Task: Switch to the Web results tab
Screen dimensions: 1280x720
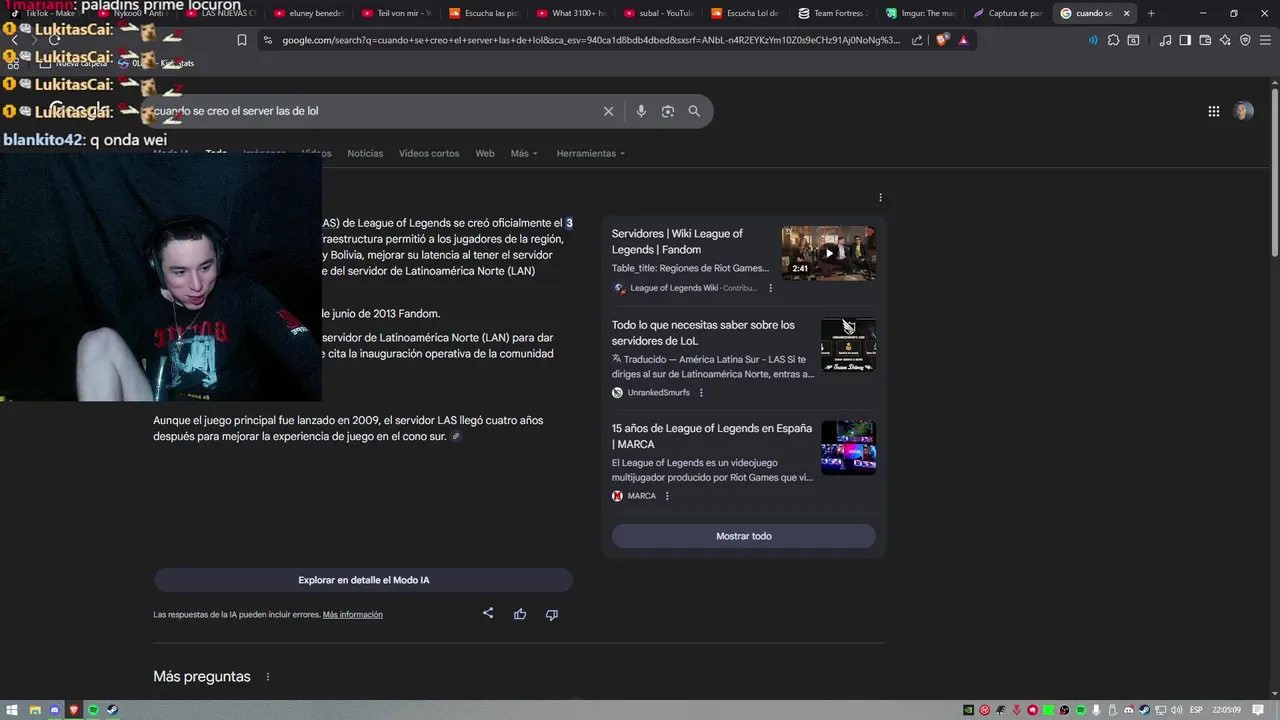Action: tap(485, 153)
